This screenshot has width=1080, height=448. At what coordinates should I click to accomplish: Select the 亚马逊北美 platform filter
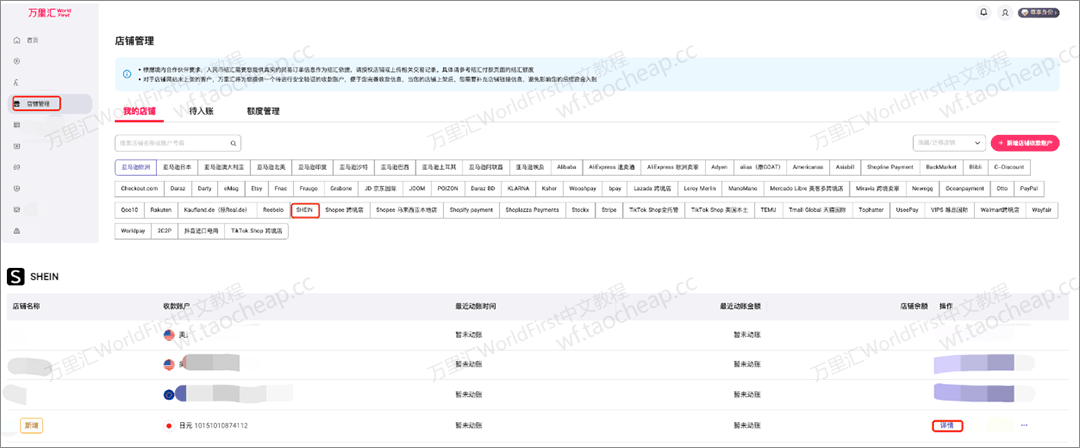[x=270, y=167]
